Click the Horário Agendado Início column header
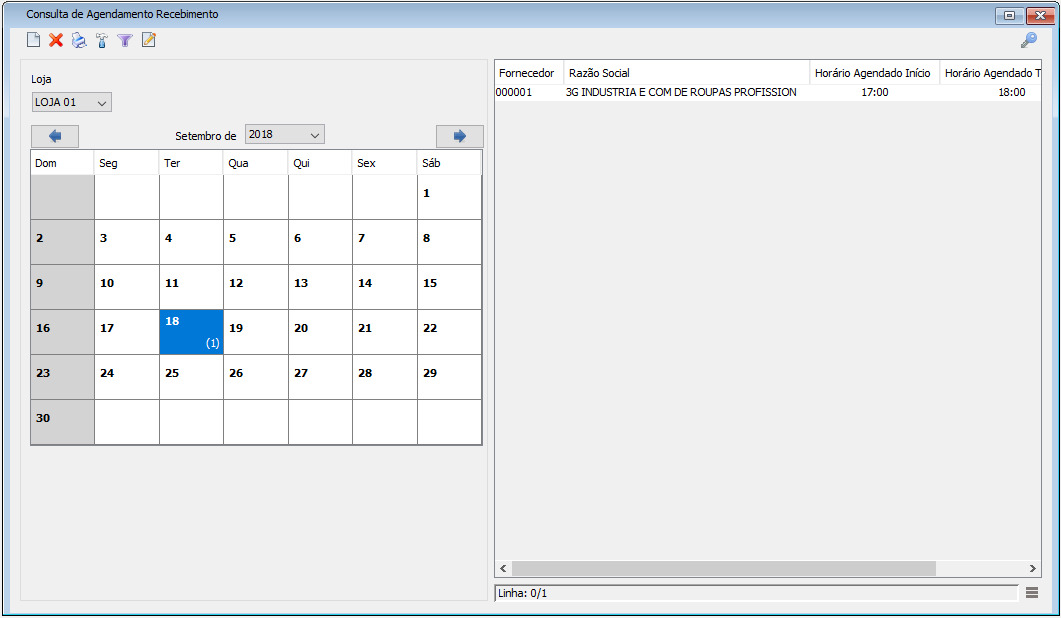The width and height of the screenshot is (1061, 618). pos(873,73)
